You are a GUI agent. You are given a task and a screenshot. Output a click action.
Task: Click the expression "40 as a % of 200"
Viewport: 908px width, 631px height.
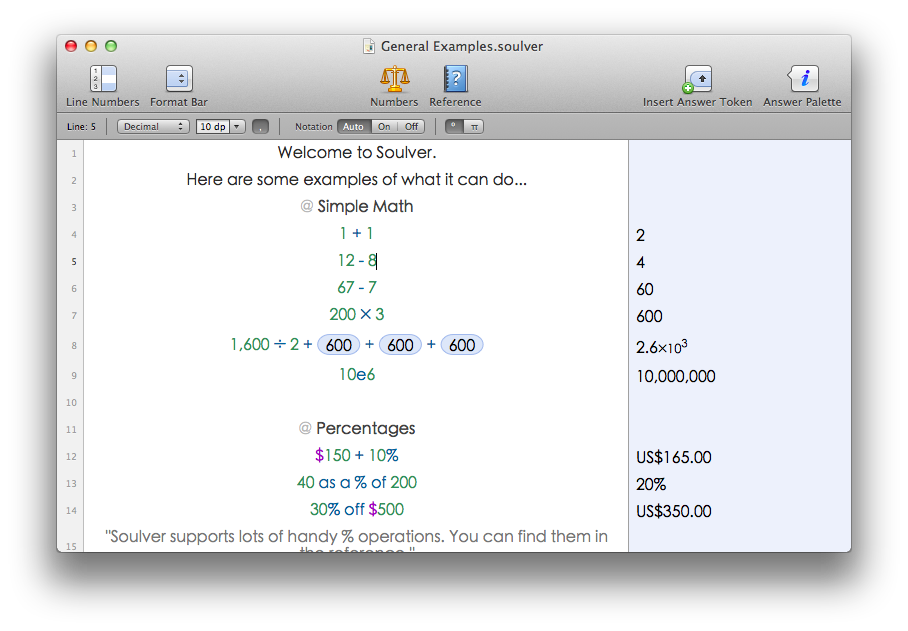357,482
